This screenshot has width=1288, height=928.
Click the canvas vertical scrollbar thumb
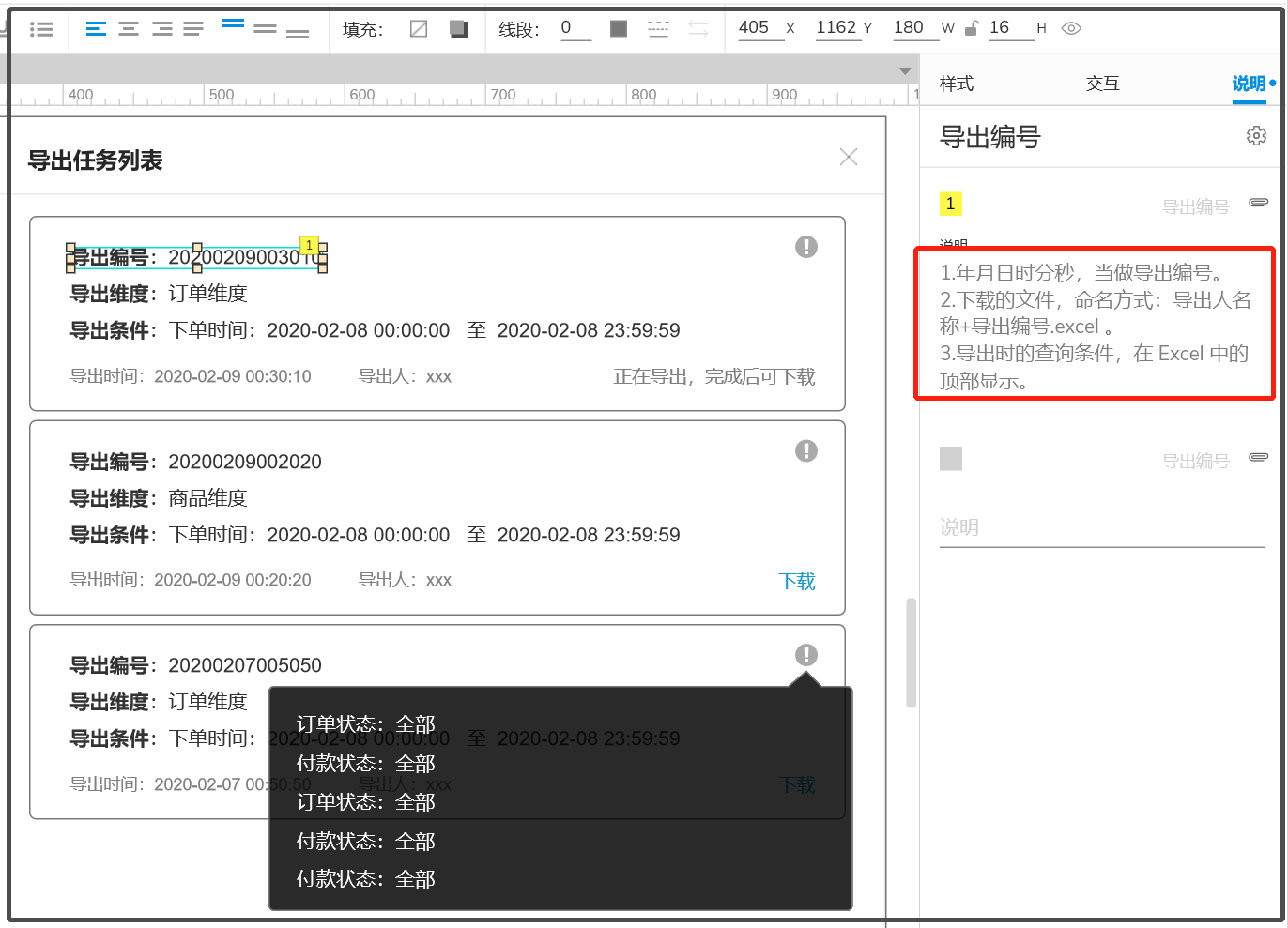coord(911,652)
